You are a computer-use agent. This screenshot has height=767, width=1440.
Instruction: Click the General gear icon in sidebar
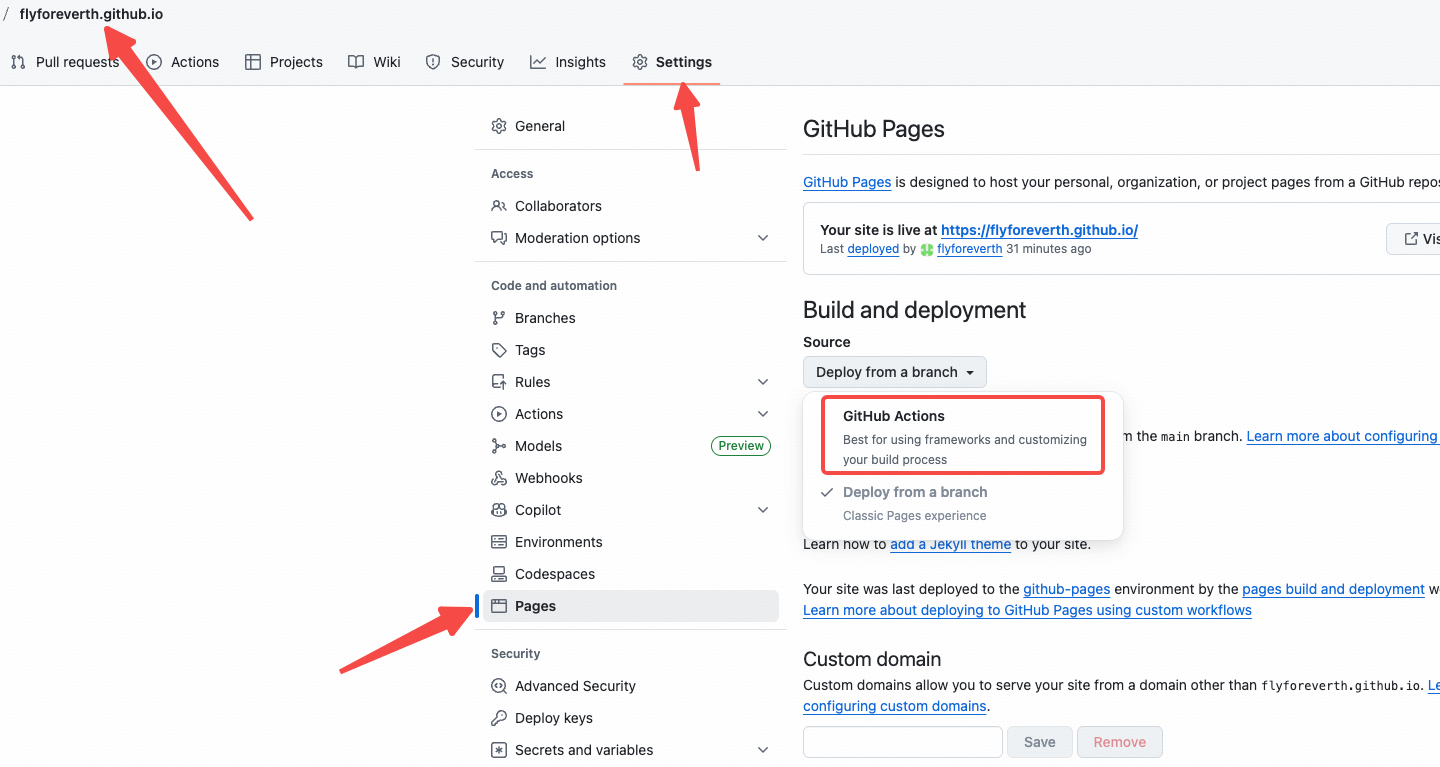point(499,126)
